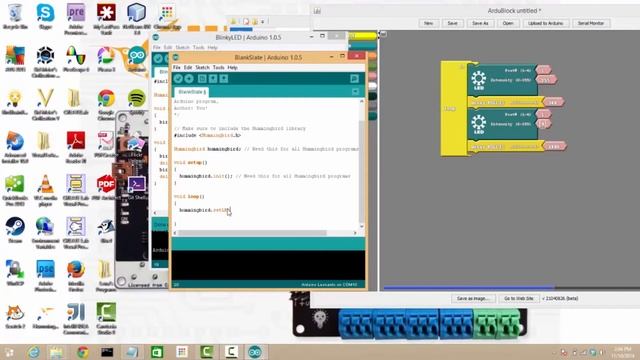
Task: Click the pink block-category drawer in ArduBlock palette
Action: click(372, 76)
